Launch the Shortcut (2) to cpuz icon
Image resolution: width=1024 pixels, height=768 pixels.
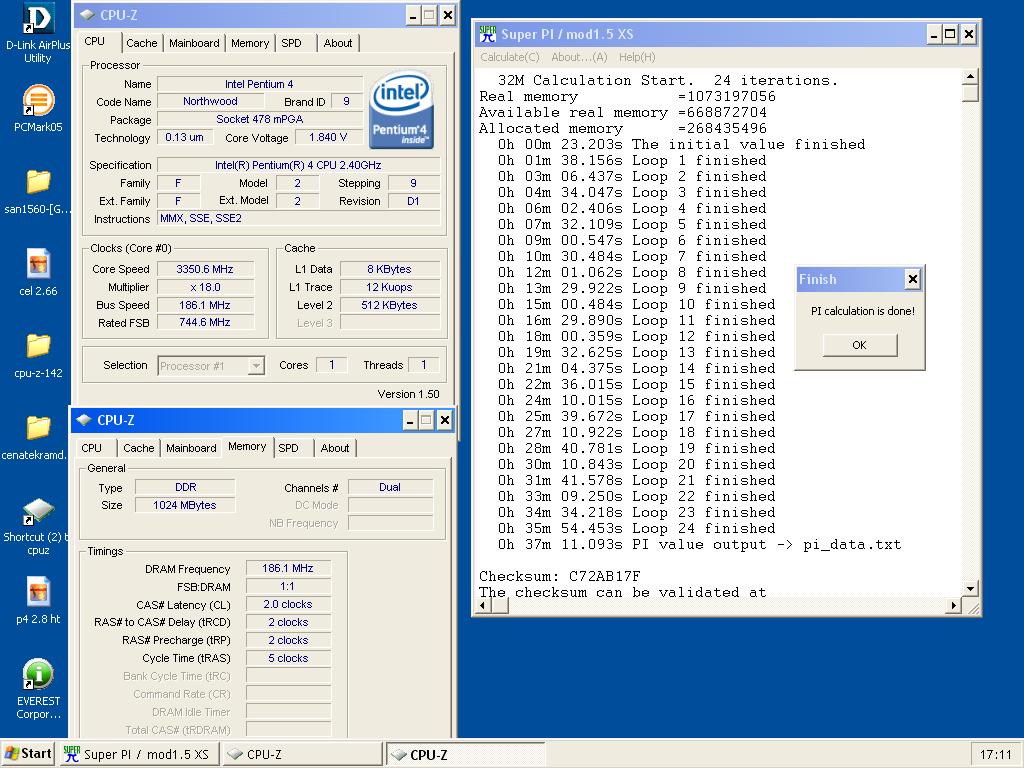(x=38, y=511)
